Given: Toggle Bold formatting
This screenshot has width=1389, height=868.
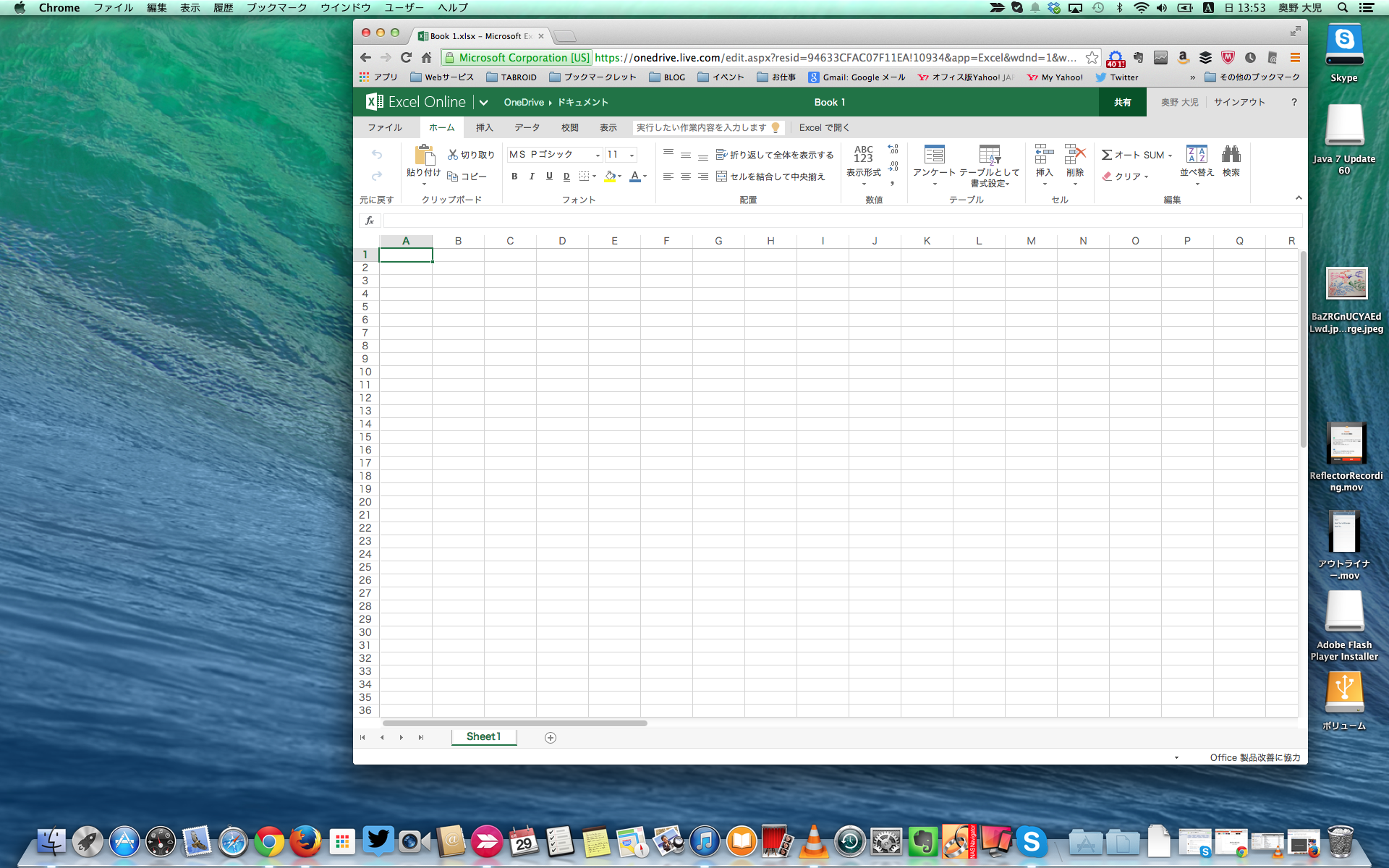Looking at the screenshot, I should click(514, 176).
